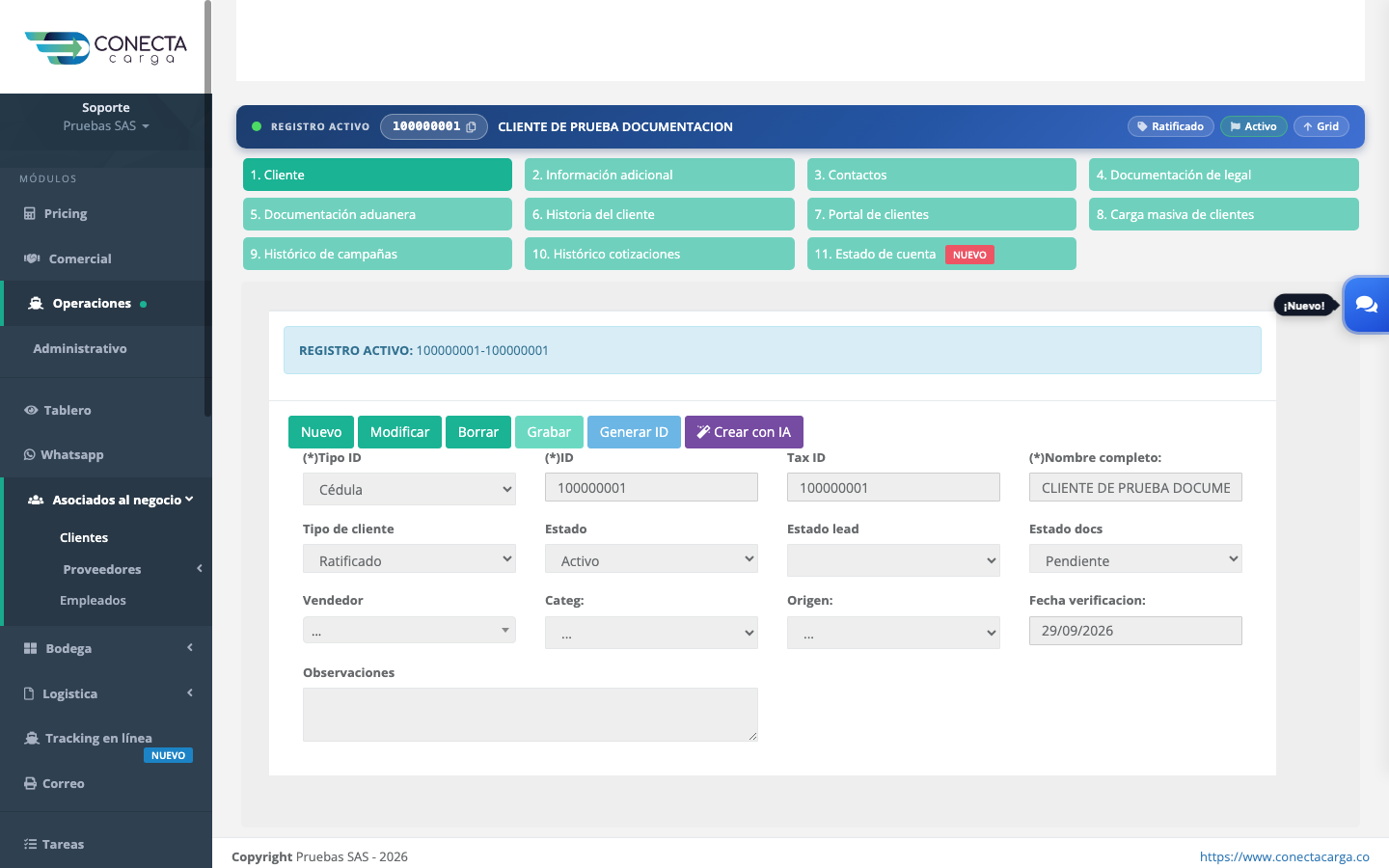The width and height of the screenshot is (1389, 868).
Task: Click the Pricing calculator icon
Action: (30, 213)
